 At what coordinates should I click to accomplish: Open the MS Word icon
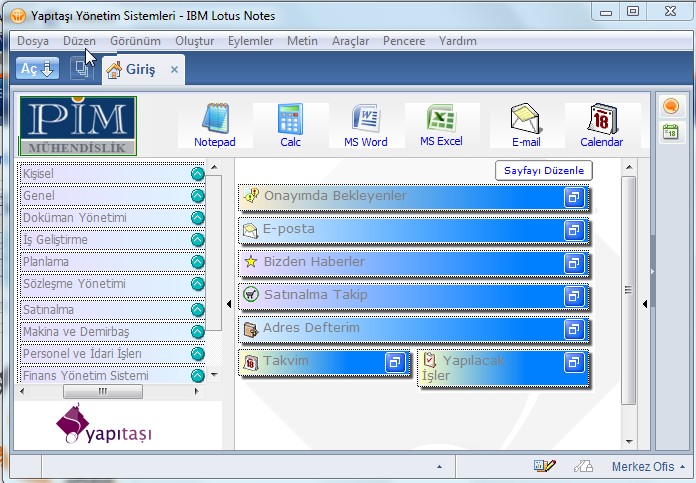point(365,119)
